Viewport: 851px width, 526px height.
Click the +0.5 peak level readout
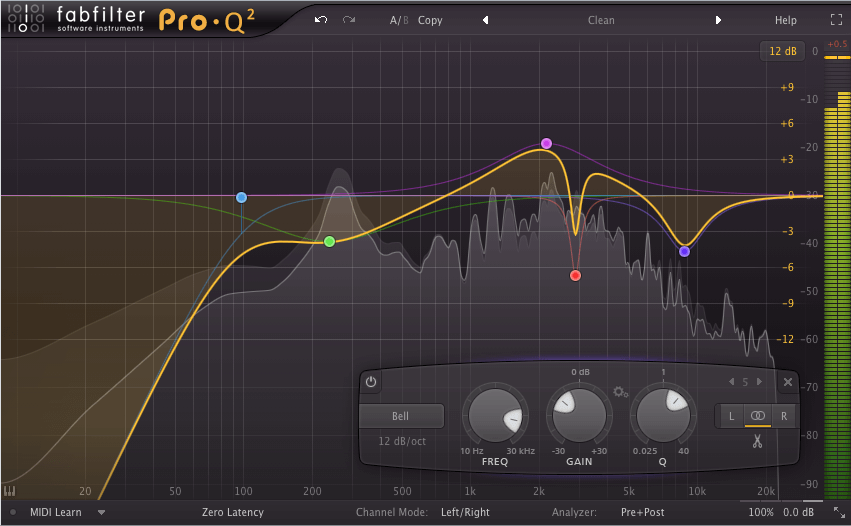837,44
